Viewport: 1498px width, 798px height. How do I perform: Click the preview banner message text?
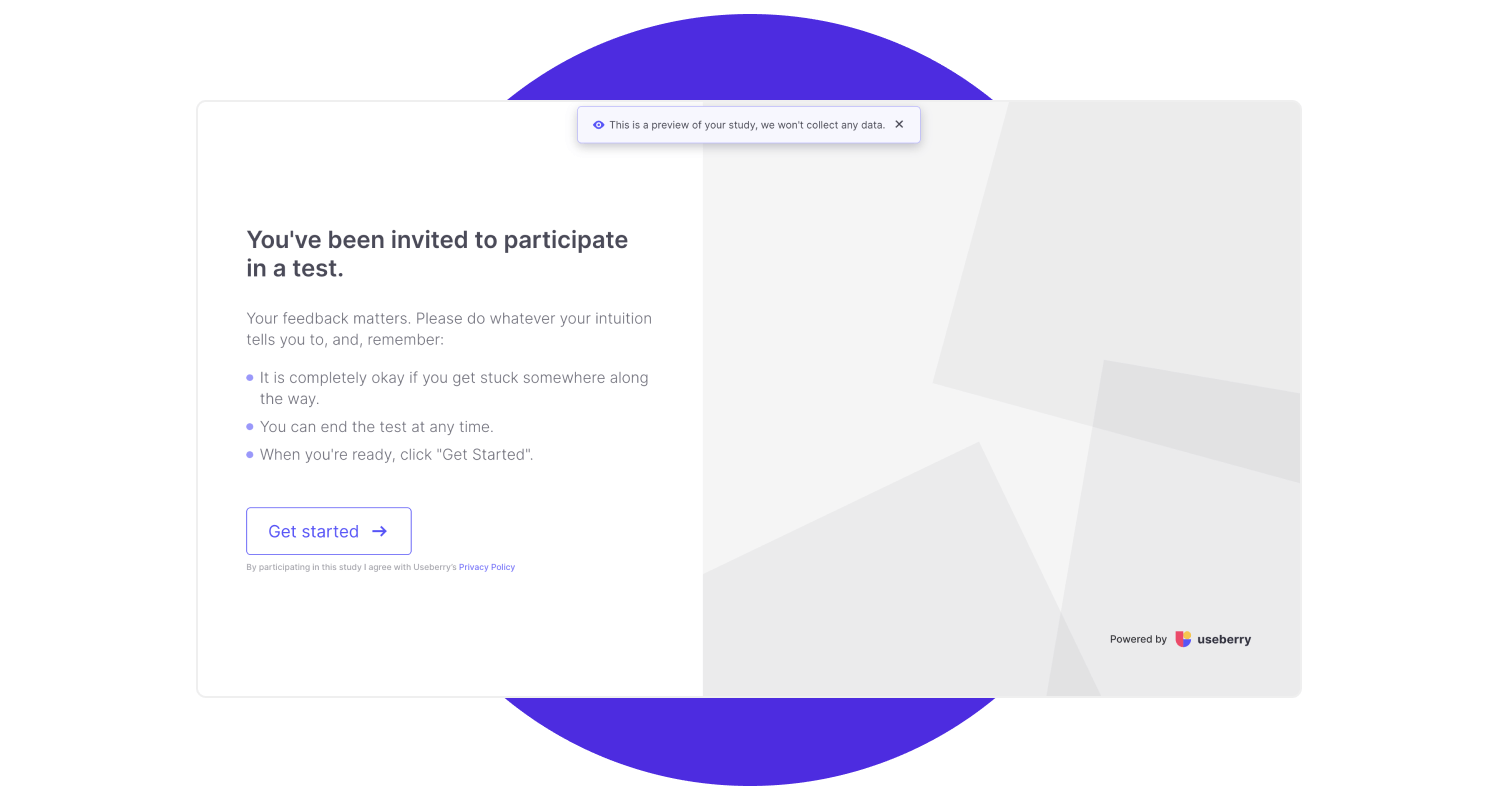745,124
